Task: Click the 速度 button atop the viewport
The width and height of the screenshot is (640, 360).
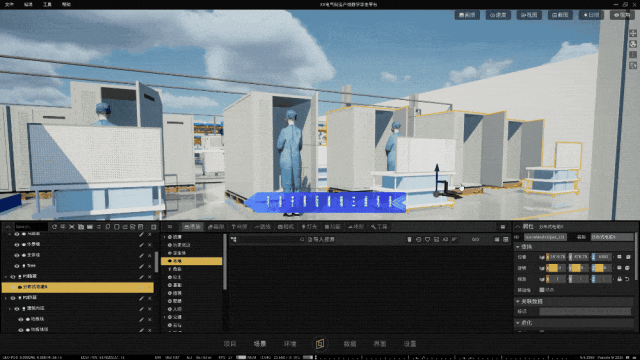Action: 498,15
